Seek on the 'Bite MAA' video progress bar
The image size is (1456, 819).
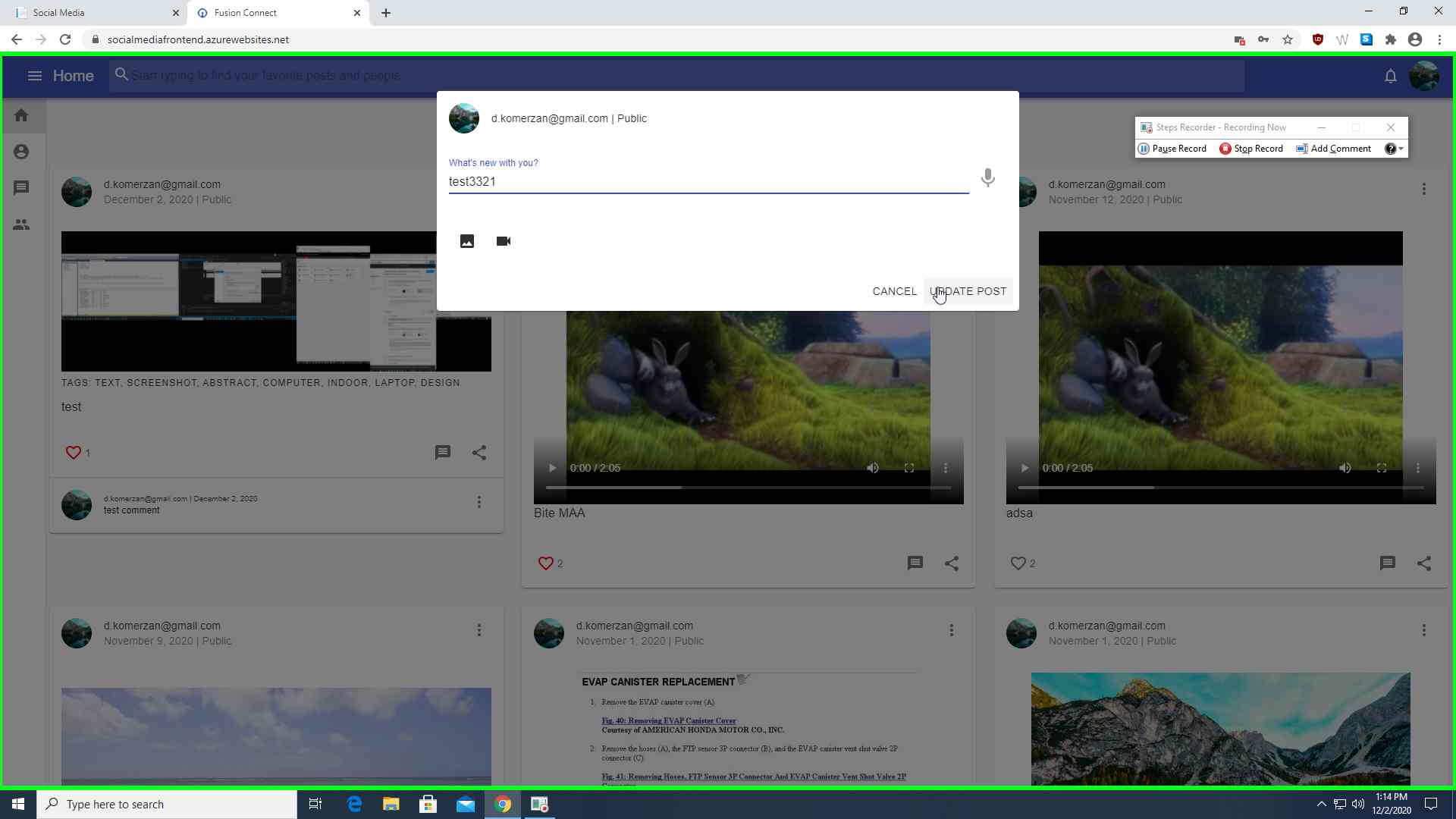(748, 488)
